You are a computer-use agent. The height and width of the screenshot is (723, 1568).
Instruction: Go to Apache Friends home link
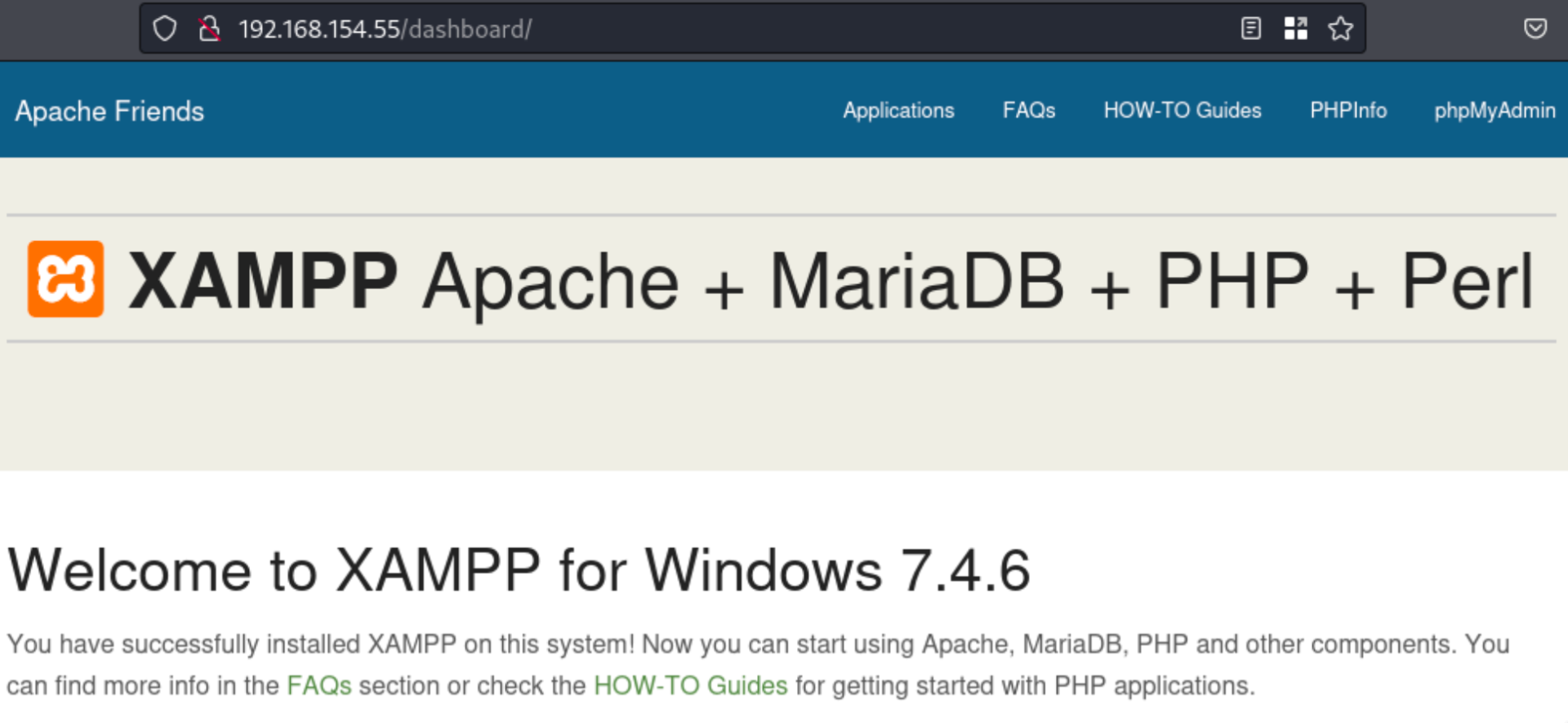(109, 111)
